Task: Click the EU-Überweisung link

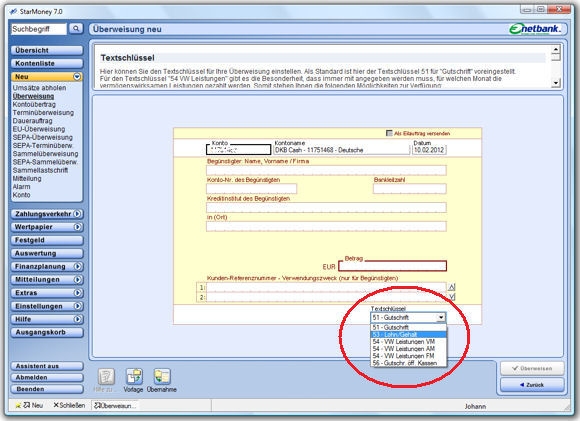Action: (39, 129)
